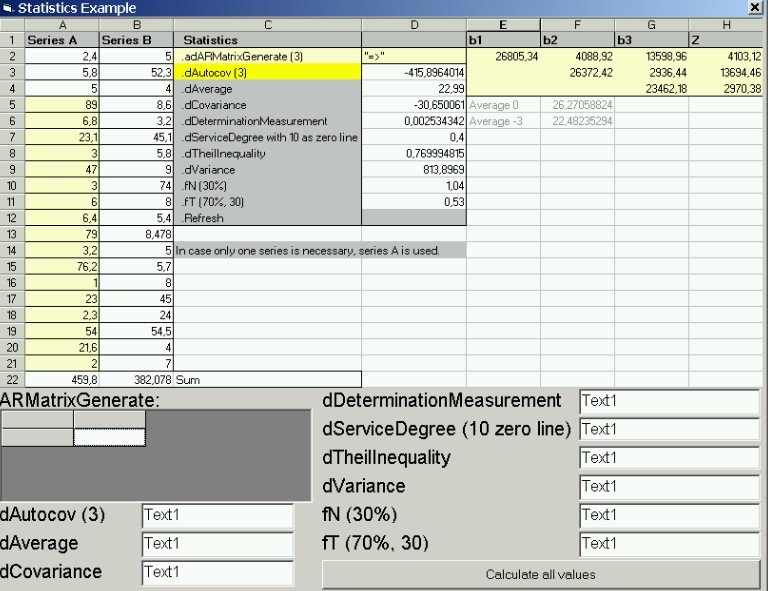Select the .dAverage statistics cell
Image resolution: width=768 pixels, height=591 pixels.
268,89
